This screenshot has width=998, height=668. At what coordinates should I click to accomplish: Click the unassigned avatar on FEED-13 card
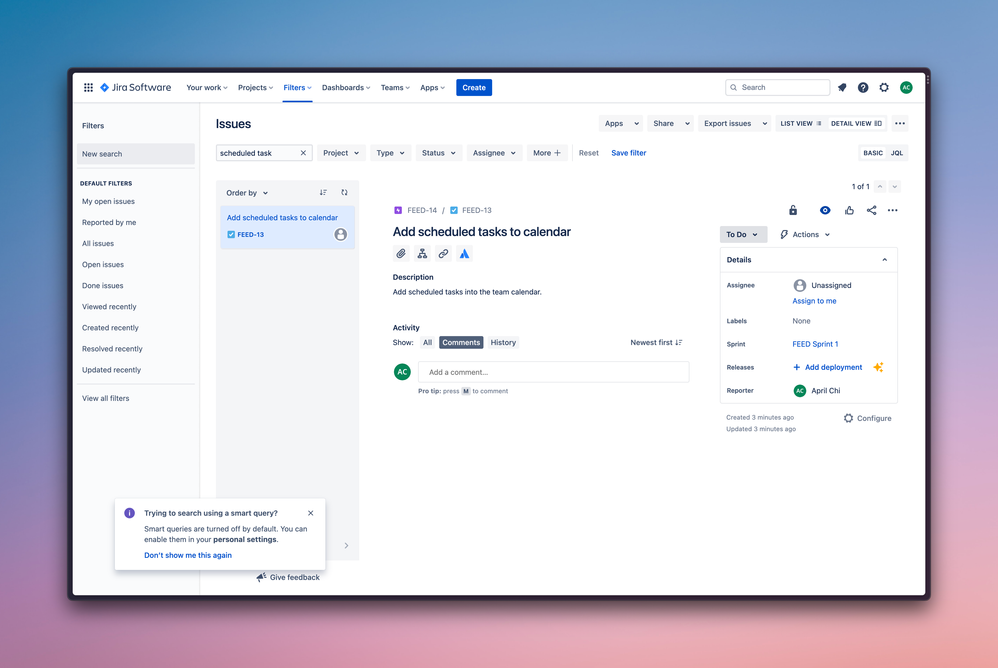coord(341,235)
